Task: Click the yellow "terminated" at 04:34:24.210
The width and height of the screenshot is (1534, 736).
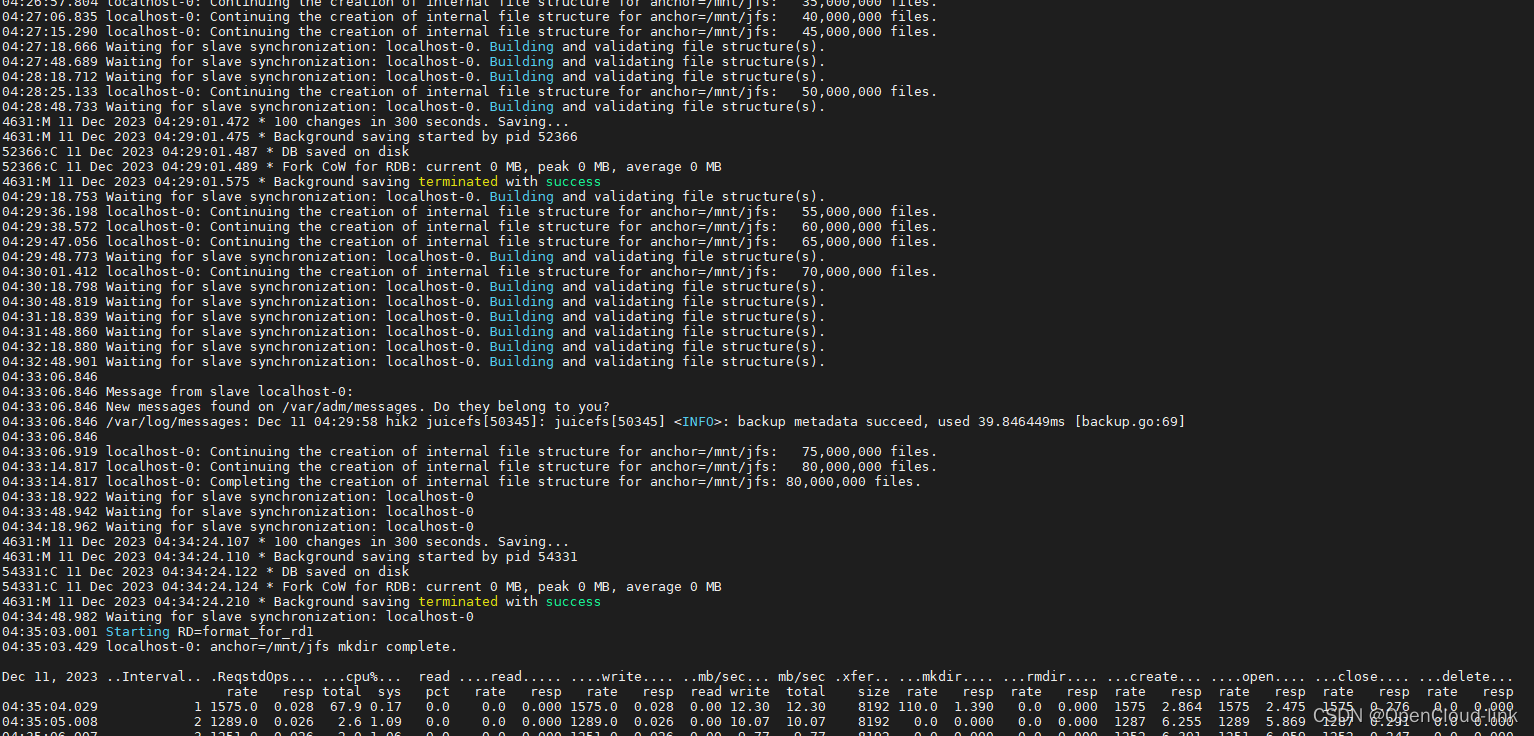Action: click(457, 602)
